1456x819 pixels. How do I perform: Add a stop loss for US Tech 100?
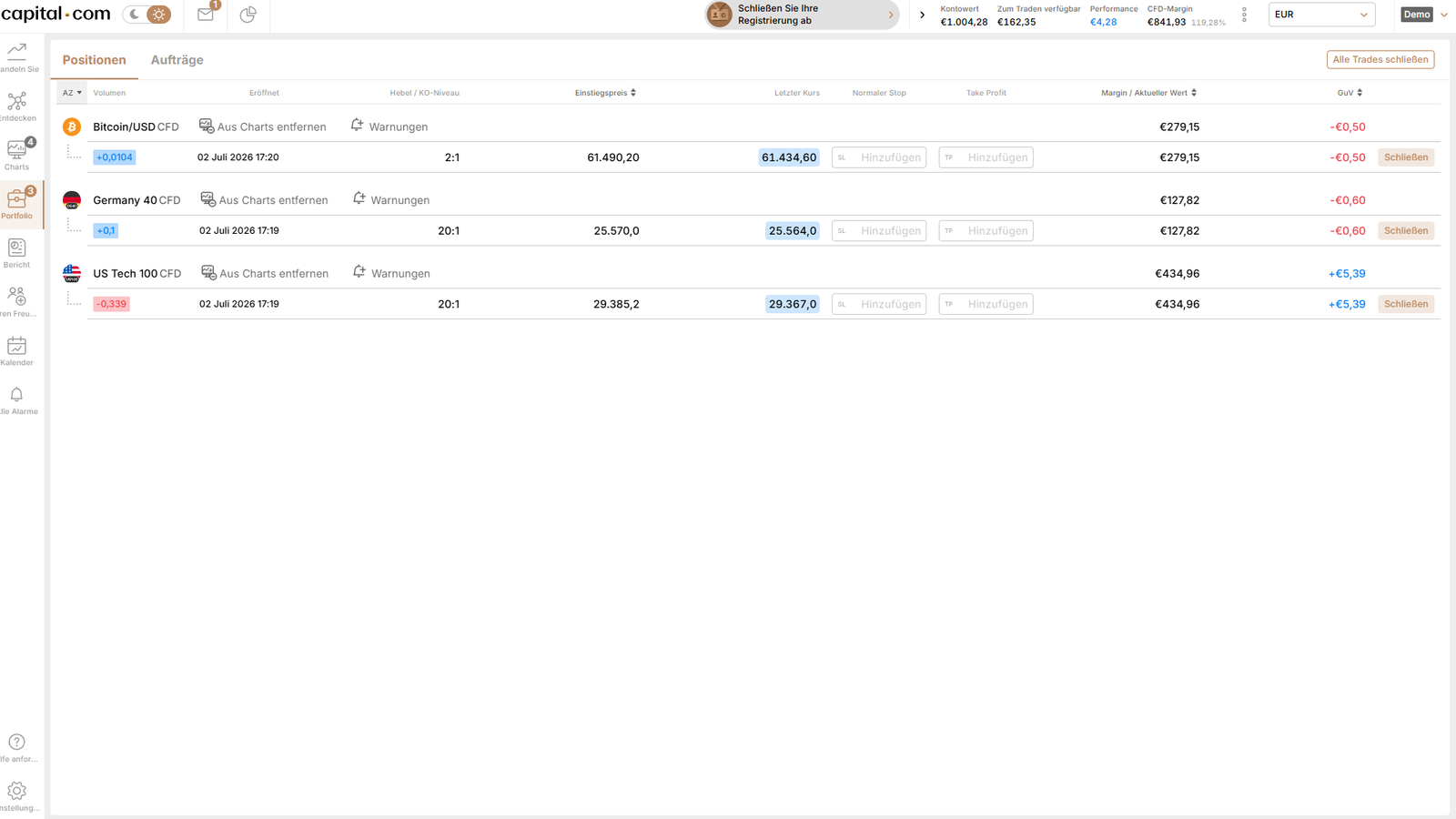click(x=879, y=304)
